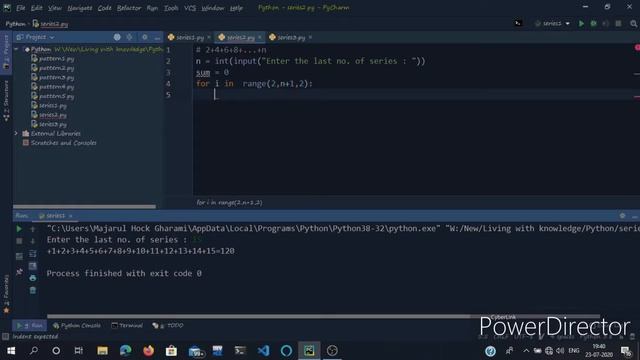
Task: Expand External Libraries node
Action: [x=16, y=133]
